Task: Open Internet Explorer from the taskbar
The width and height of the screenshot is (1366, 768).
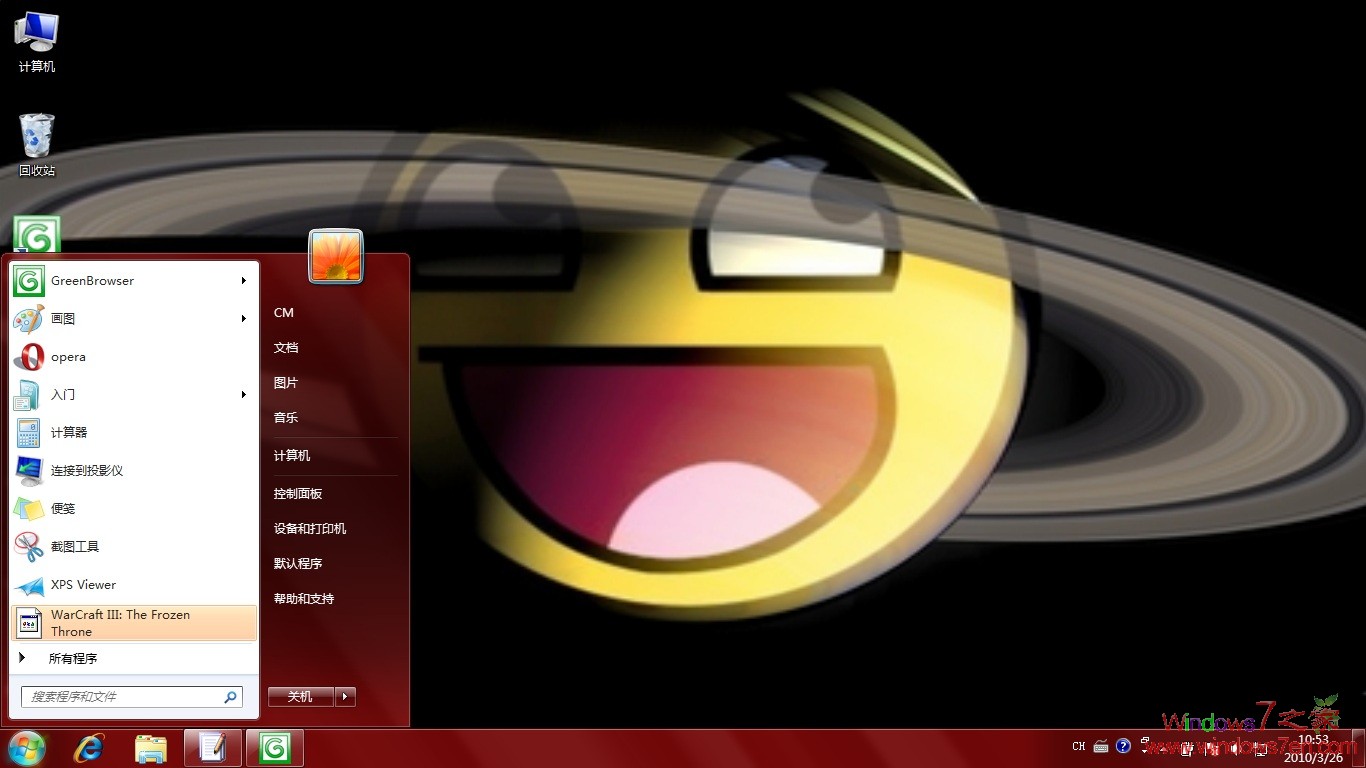Action: [x=88, y=747]
